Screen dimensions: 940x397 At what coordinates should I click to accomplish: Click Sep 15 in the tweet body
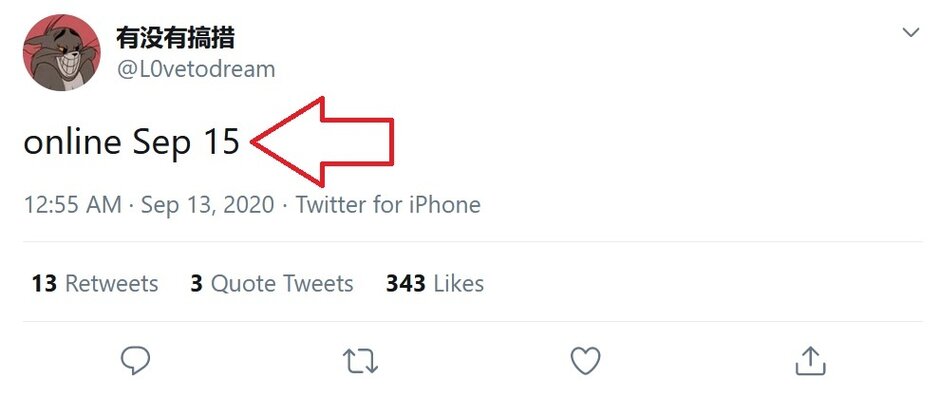coord(186,143)
